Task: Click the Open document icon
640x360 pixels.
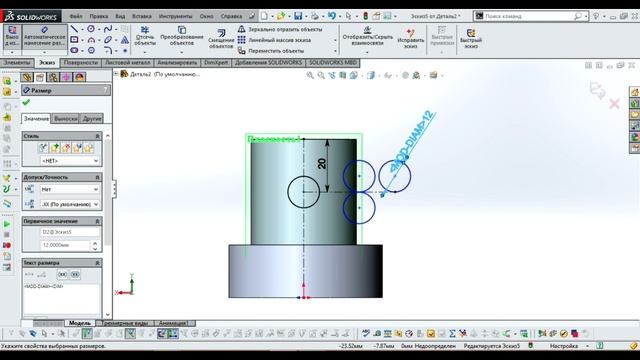Action: [281, 16]
